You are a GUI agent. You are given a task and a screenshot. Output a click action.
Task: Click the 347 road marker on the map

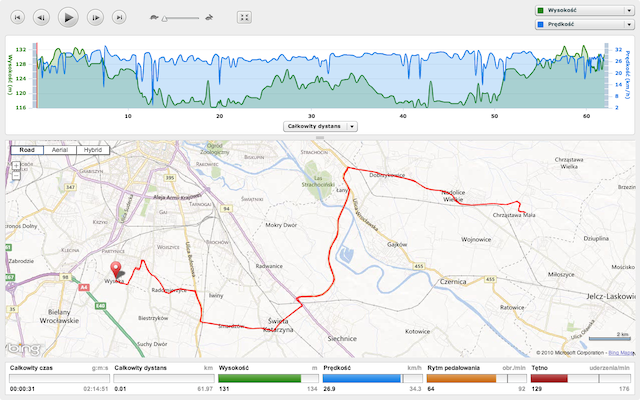coord(71,187)
